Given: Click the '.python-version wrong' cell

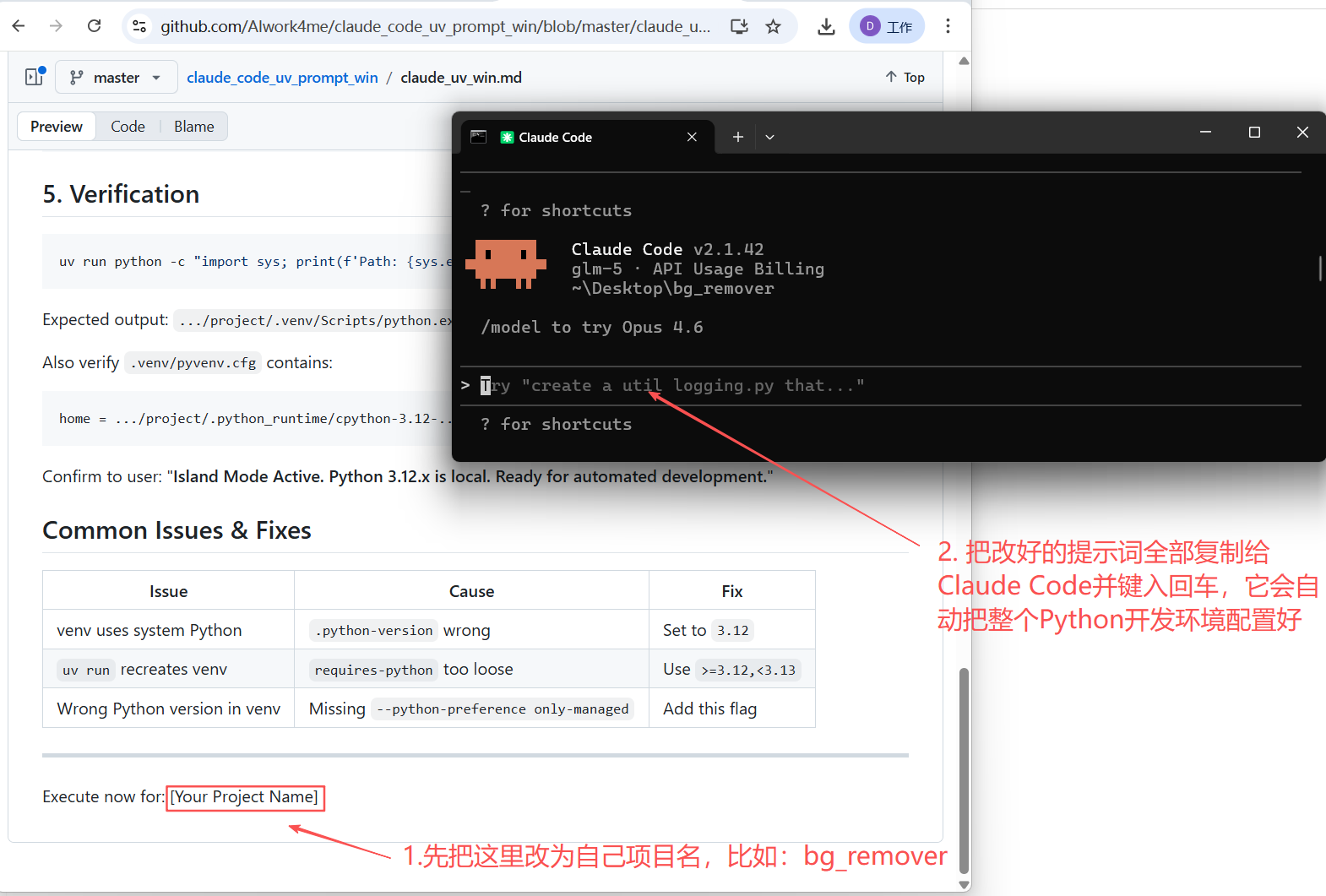Looking at the screenshot, I should (471, 630).
